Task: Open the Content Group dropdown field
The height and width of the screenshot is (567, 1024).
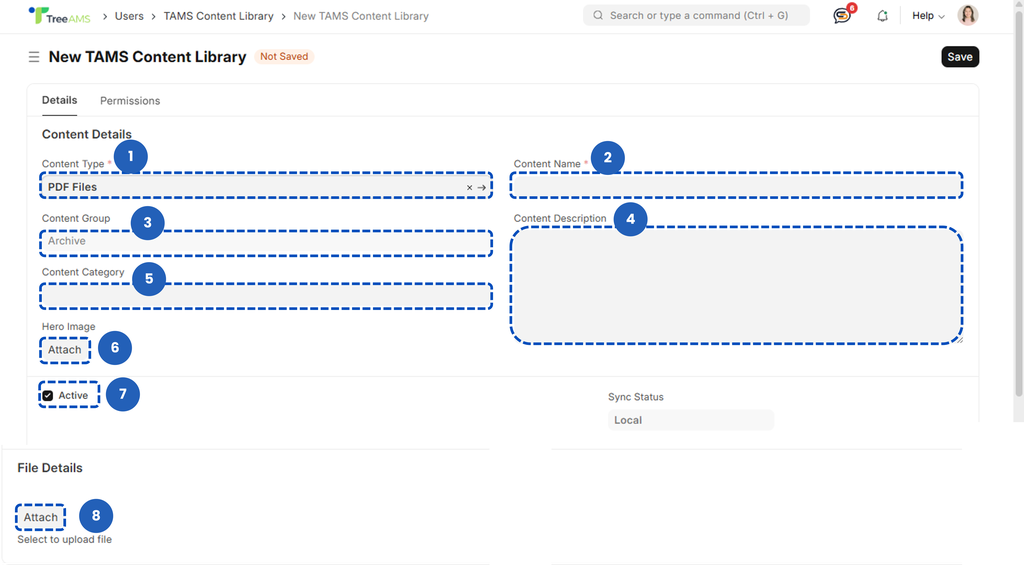Action: click(266, 242)
